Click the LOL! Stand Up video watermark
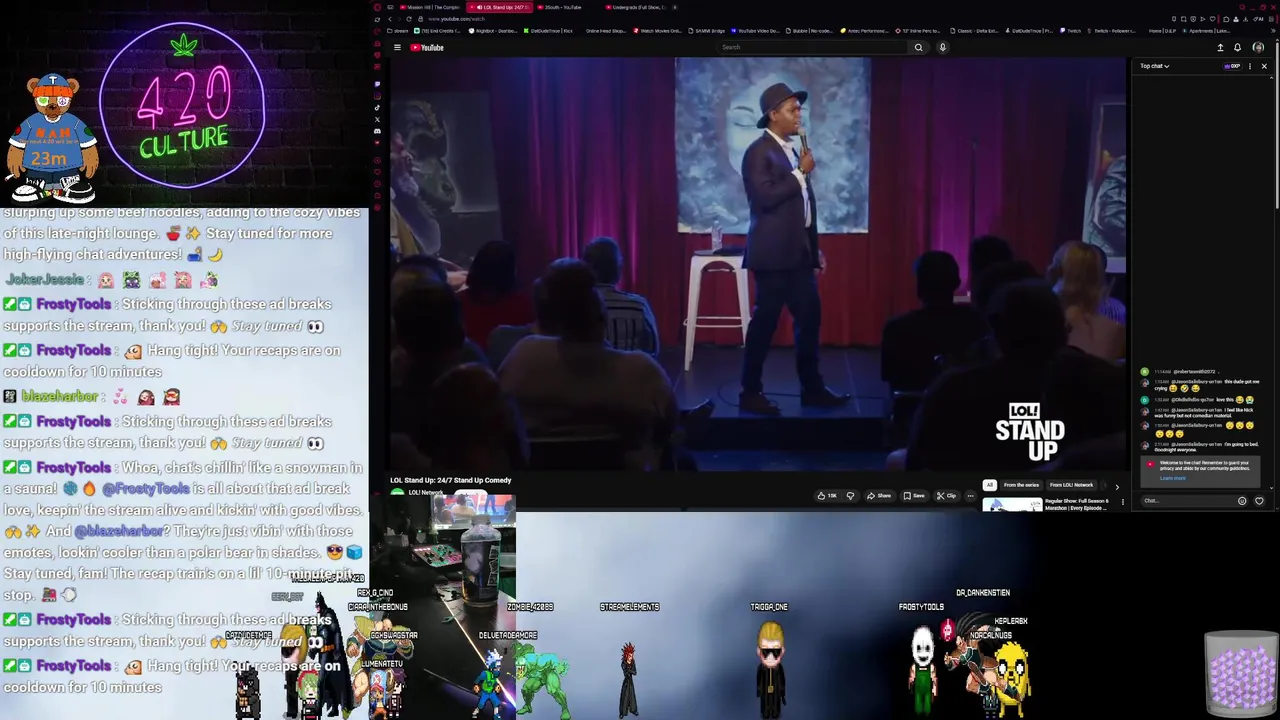 [1029, 432]
